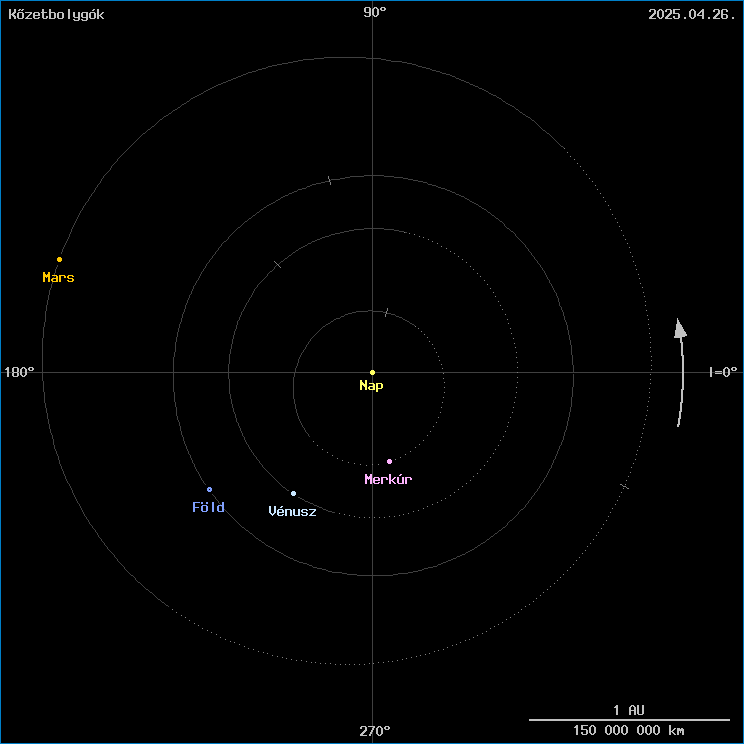Click the date 2025.04.26.
This screenshot has width=744, height=744.
click(691, 14)
